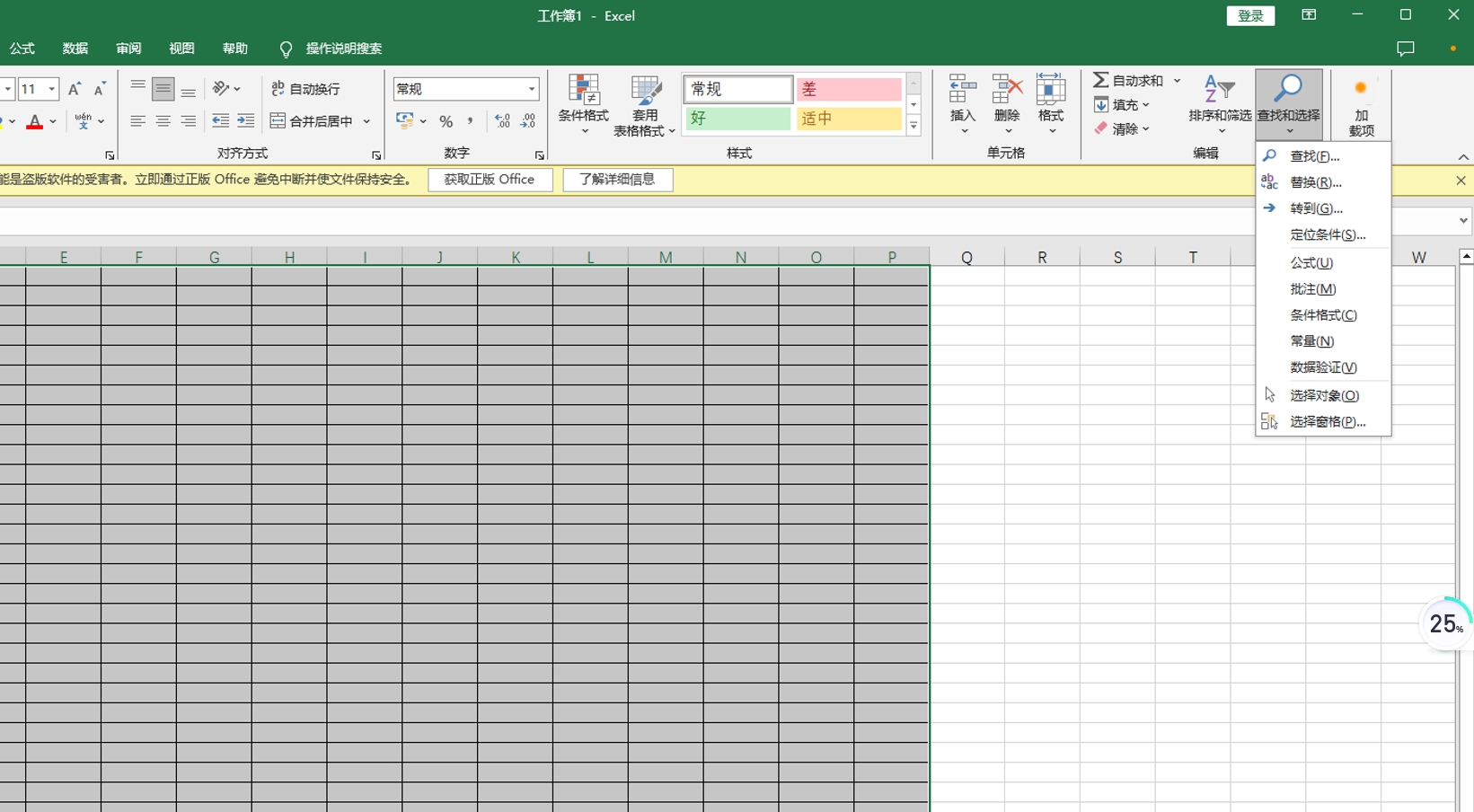Decrease the cell indent

click(x=220, y=121)
